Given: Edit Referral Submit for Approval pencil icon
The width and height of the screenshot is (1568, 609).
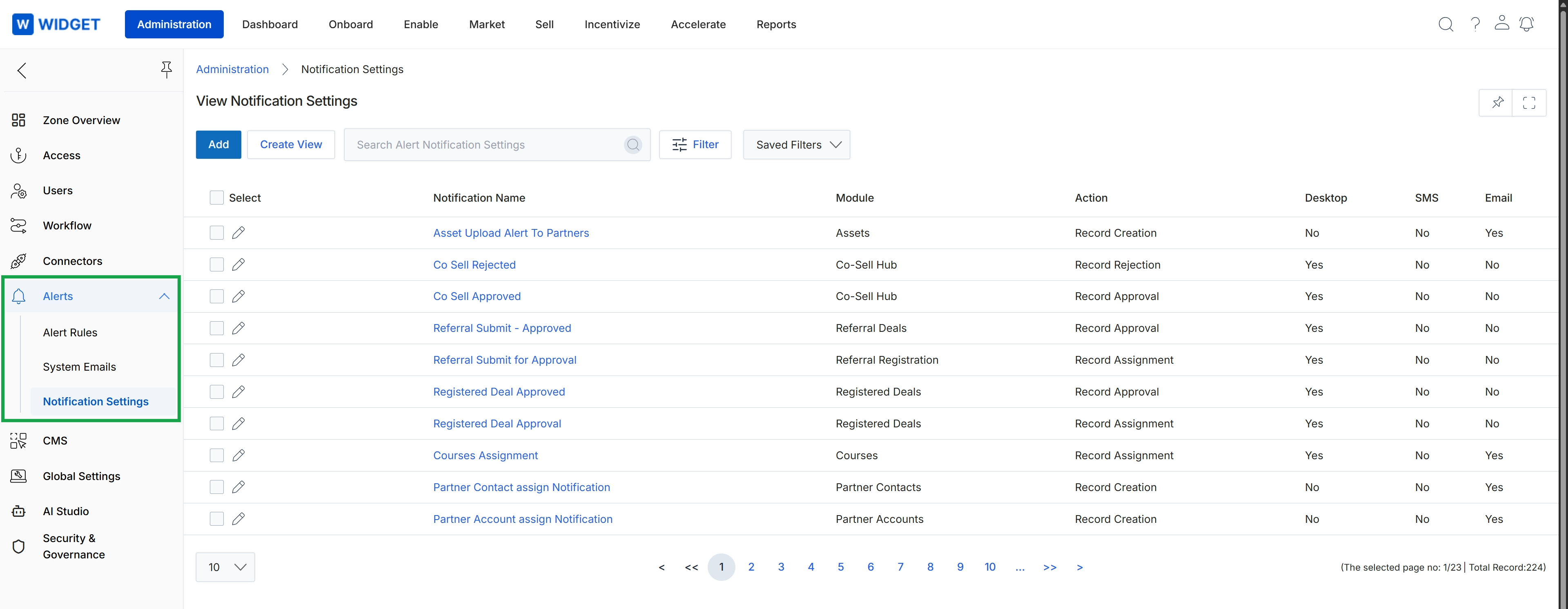Looking at the screenshot, I should [x=238, y=360].
